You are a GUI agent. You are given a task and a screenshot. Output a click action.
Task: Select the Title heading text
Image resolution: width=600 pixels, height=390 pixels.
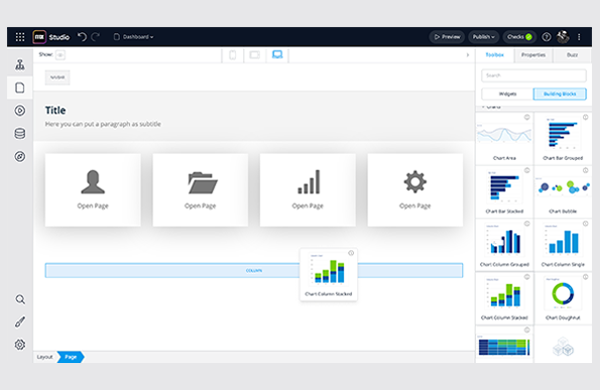point(55,110)
